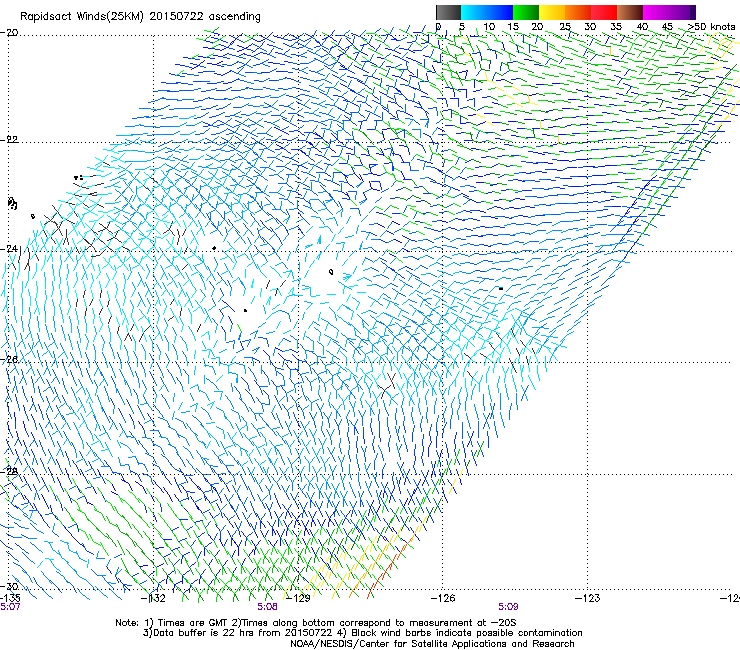Pick the red 30-35 knots legend segment
The height and width of the screenshot is (650, 740).
coord(604,12)
